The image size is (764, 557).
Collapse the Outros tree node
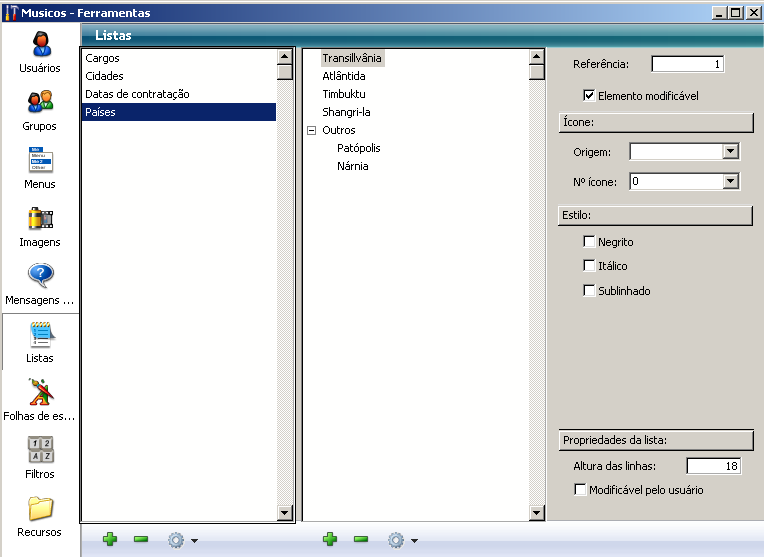coord(311,130)
